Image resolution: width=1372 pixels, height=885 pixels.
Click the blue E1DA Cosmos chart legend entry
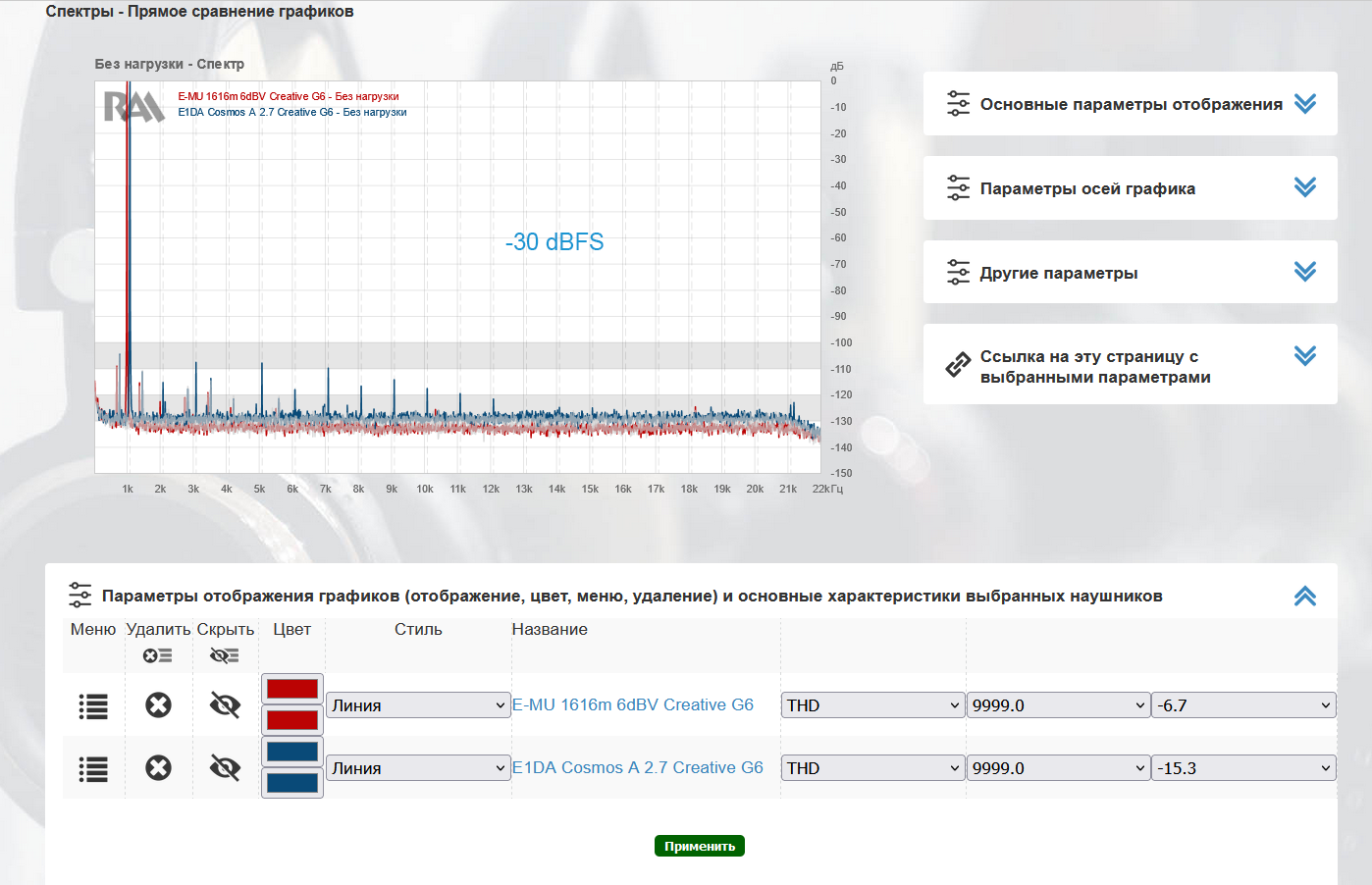(292, 112)
